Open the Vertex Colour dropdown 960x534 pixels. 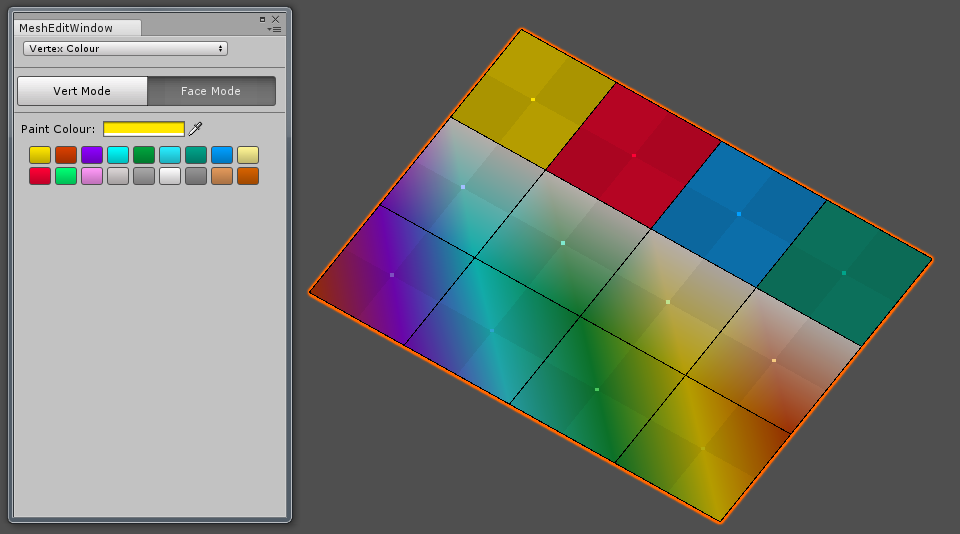pyautogui.click(x=126, y=48)
